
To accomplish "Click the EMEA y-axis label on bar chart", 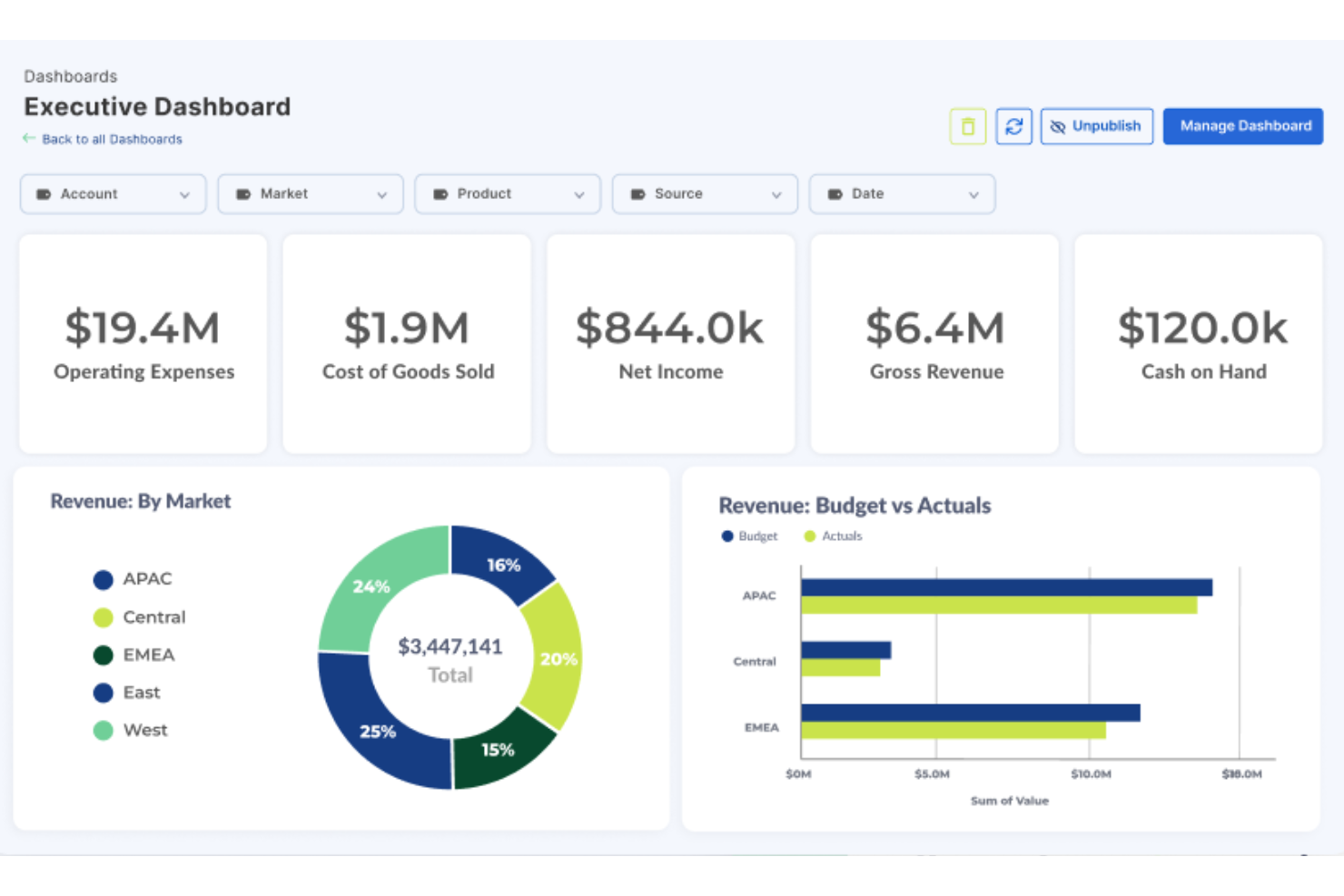I will (762, 727).
